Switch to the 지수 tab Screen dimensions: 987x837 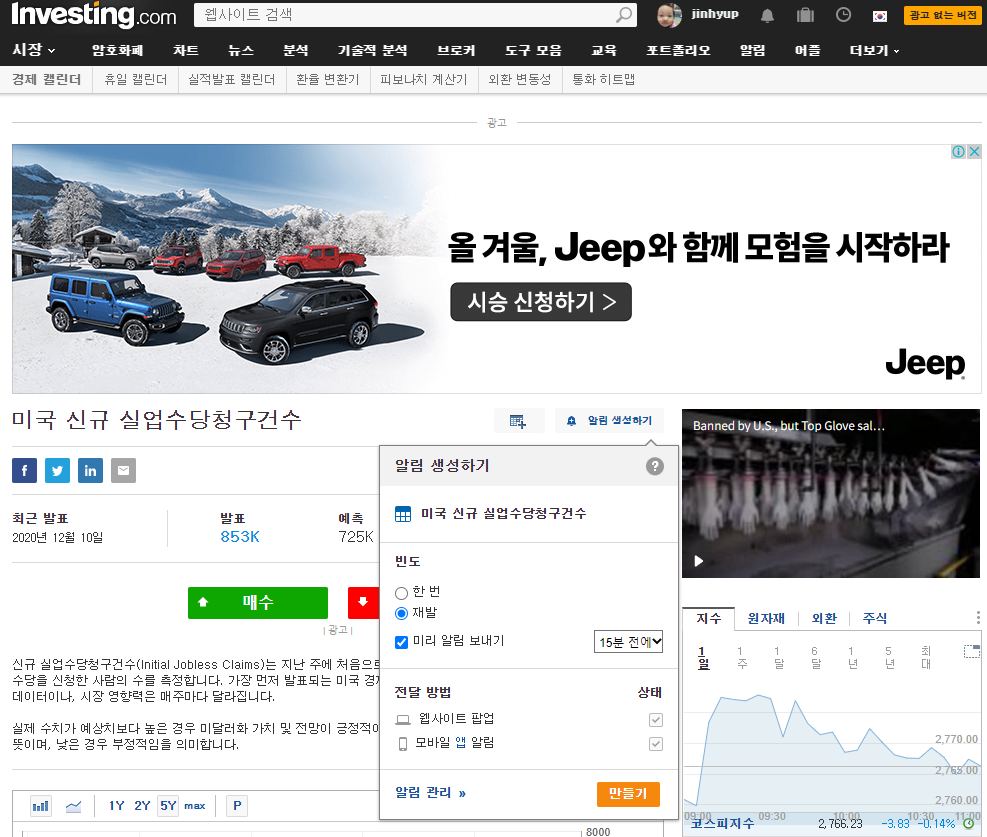point(709,619)
